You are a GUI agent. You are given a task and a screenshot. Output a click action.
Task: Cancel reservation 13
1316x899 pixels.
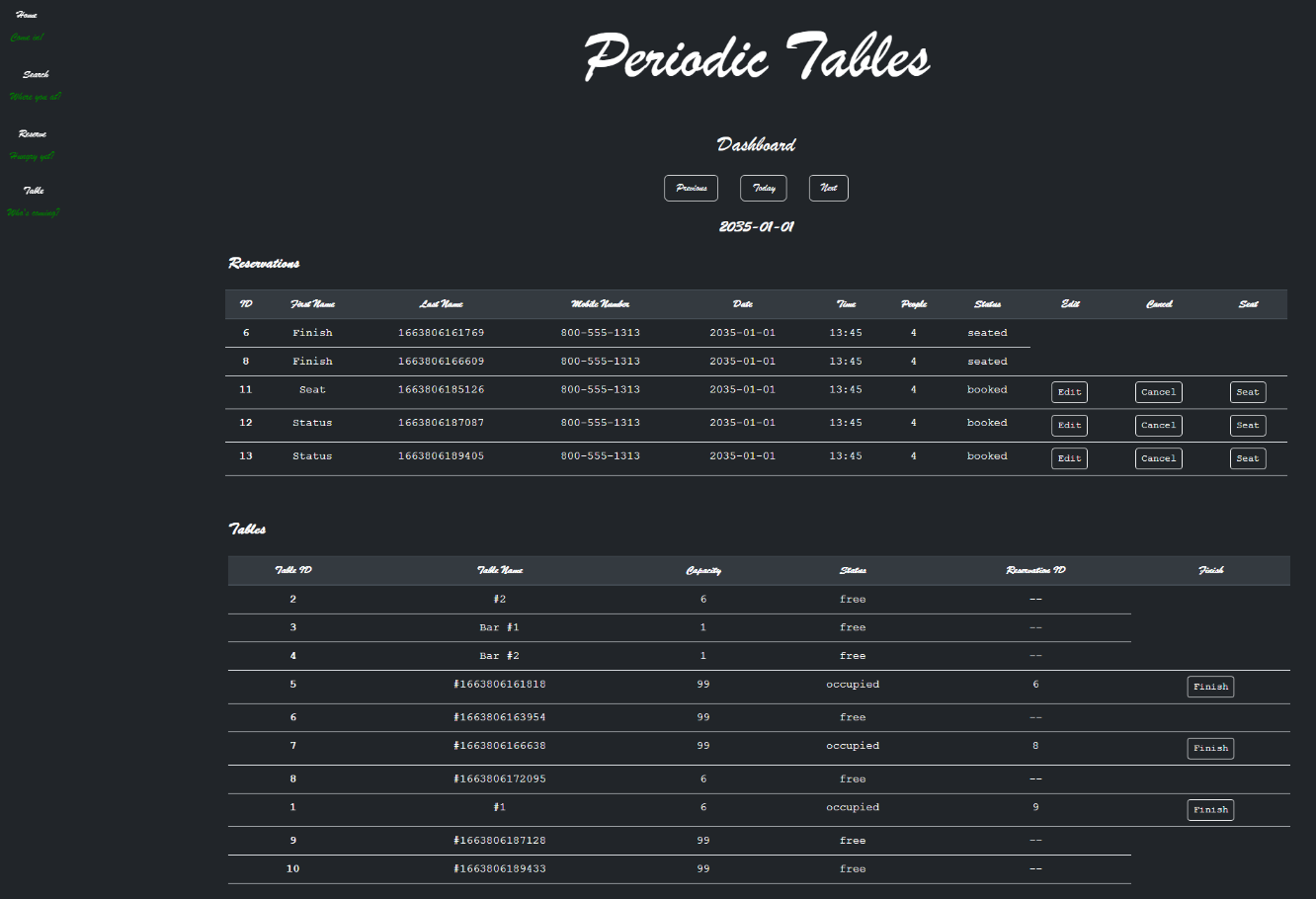1158,457
